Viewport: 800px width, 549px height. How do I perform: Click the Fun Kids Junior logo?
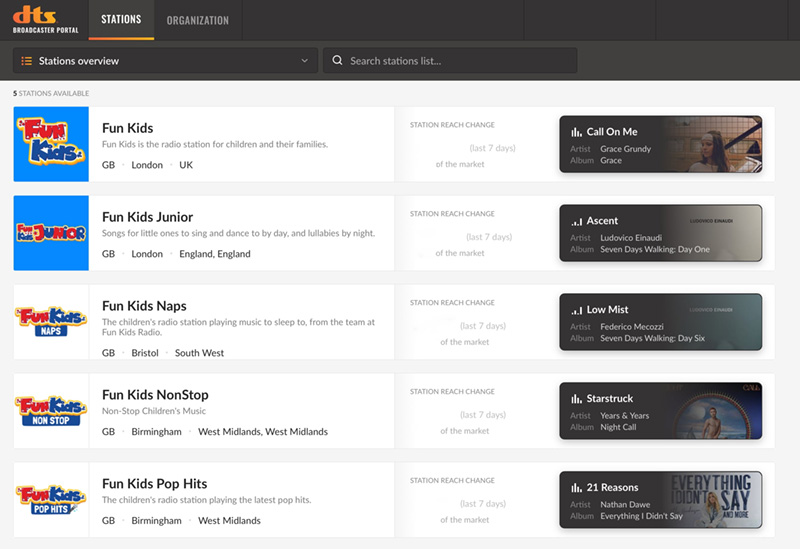pyautogui.click(x=51, y=233)
